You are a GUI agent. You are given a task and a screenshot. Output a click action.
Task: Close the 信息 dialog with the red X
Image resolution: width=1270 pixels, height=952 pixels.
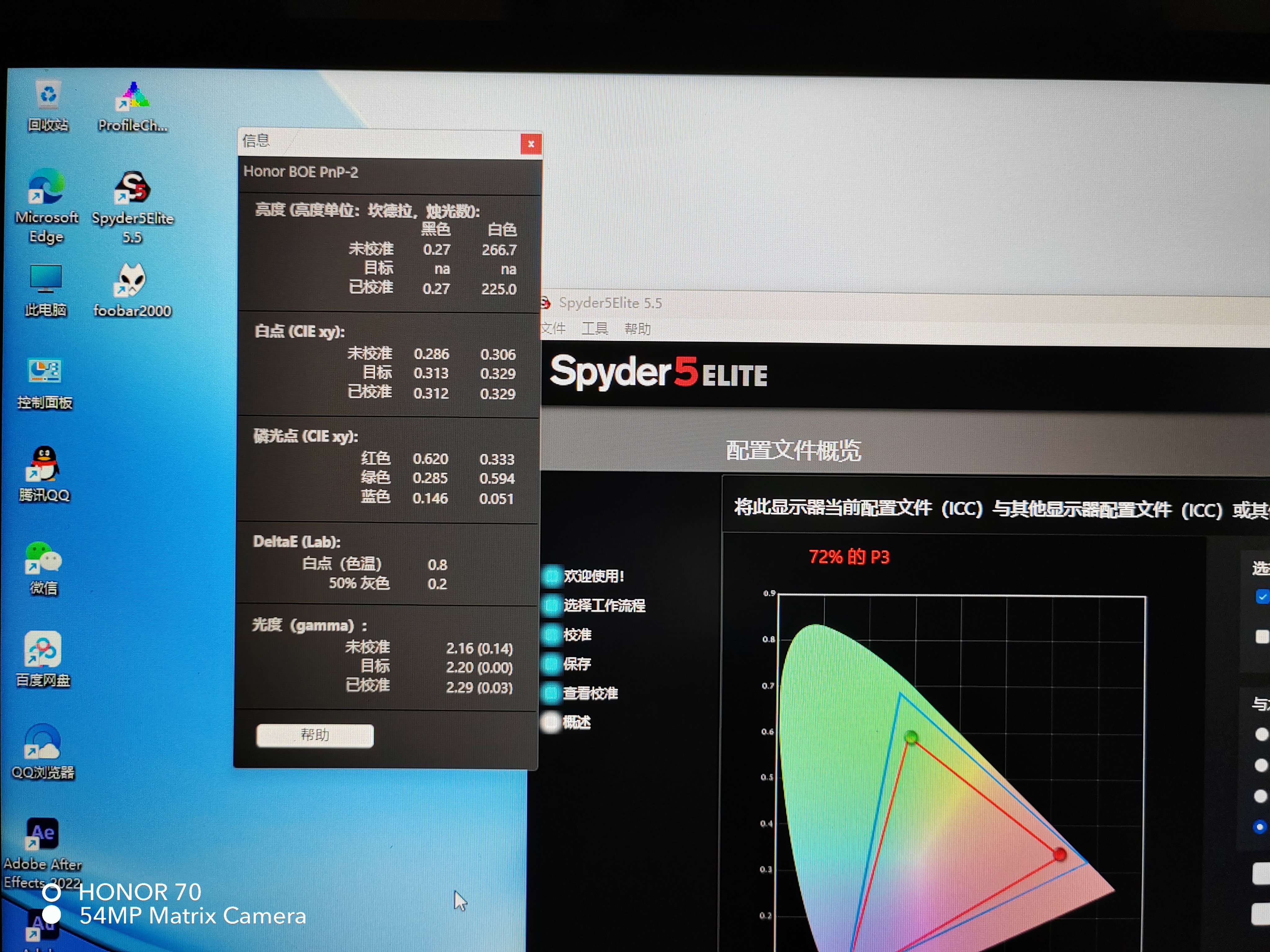tap(531, 144)
